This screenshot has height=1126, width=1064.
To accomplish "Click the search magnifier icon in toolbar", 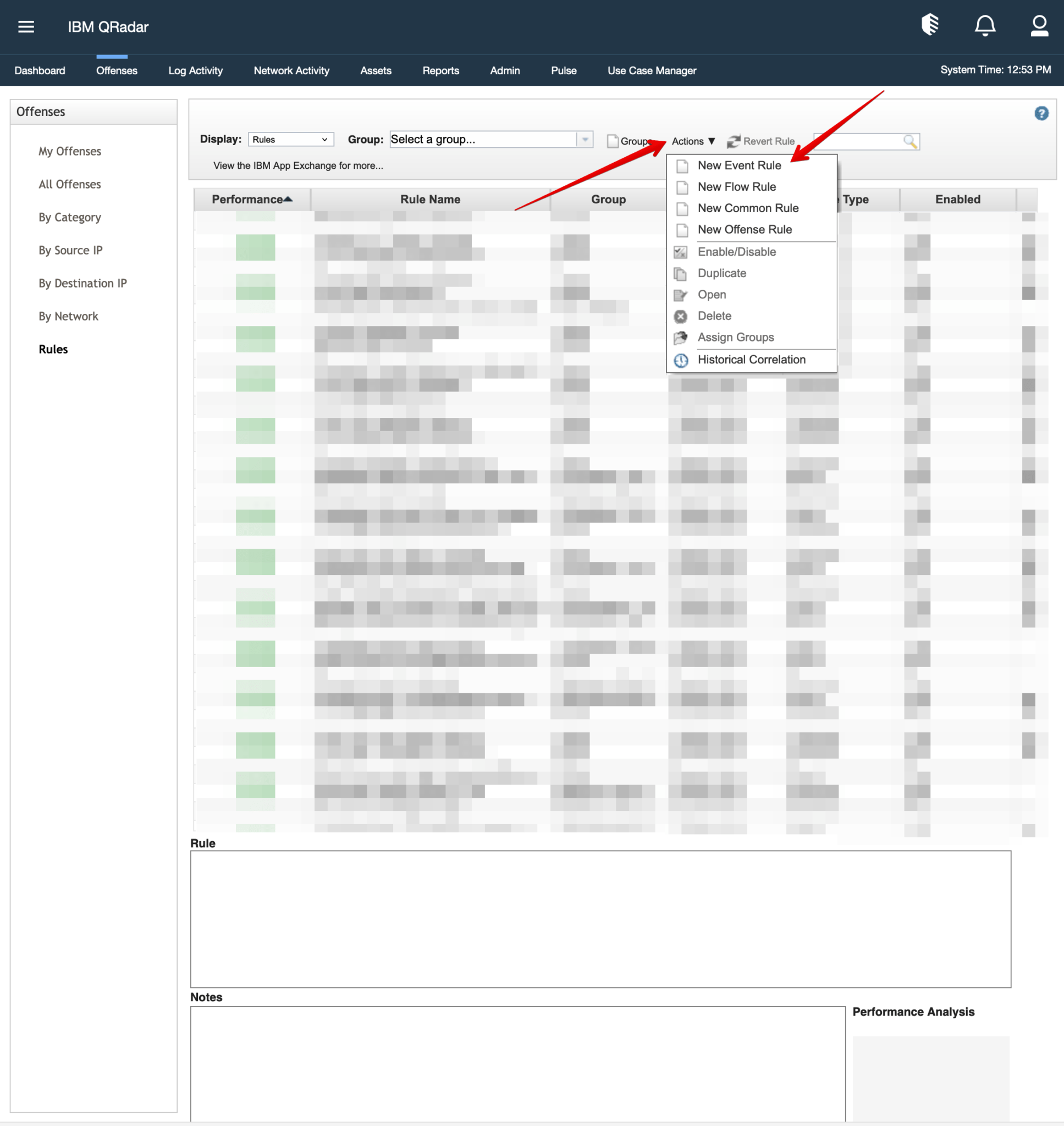I will tap(909, 141).
